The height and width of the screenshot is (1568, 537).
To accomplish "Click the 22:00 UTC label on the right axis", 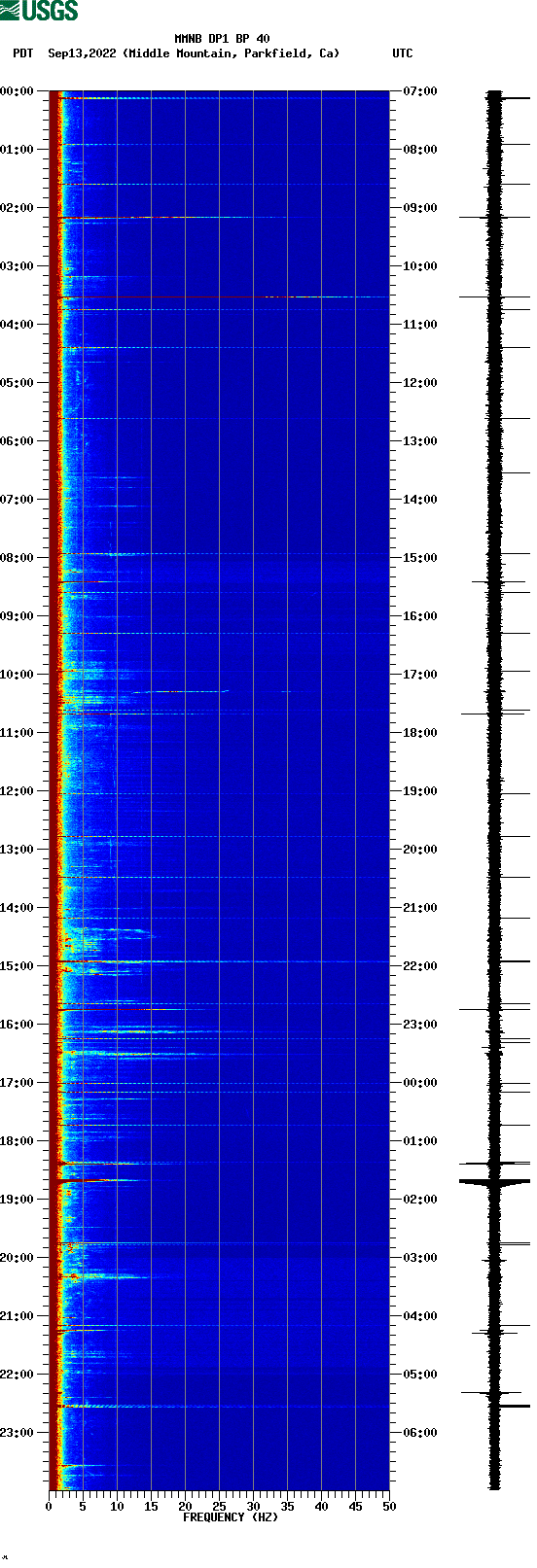I will 420,966.
